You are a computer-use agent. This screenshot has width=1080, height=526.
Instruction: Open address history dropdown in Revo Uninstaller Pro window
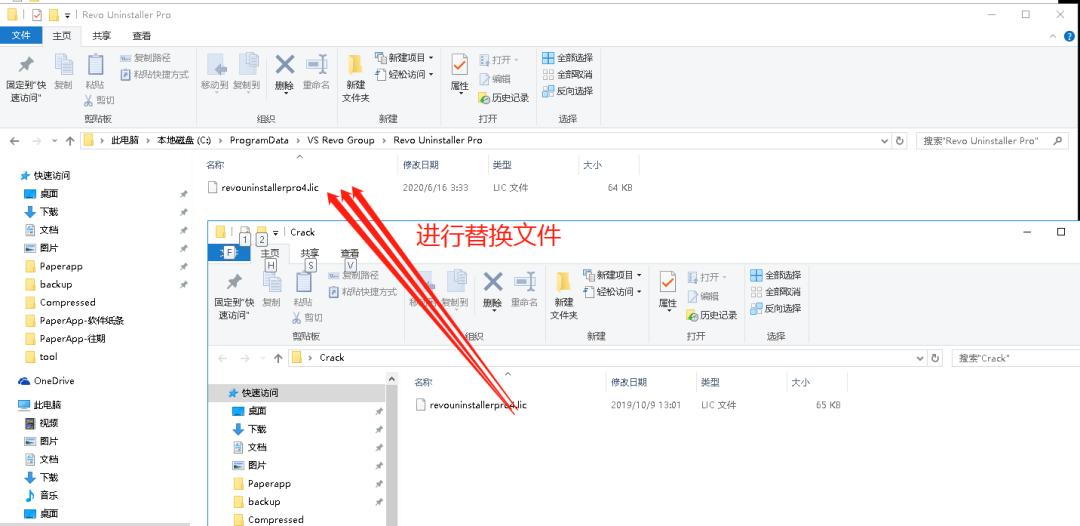point(885,140)
